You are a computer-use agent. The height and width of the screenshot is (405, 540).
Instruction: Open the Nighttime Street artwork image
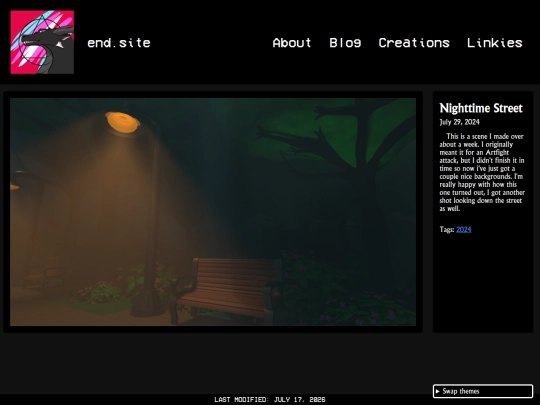tap(213, 212)
